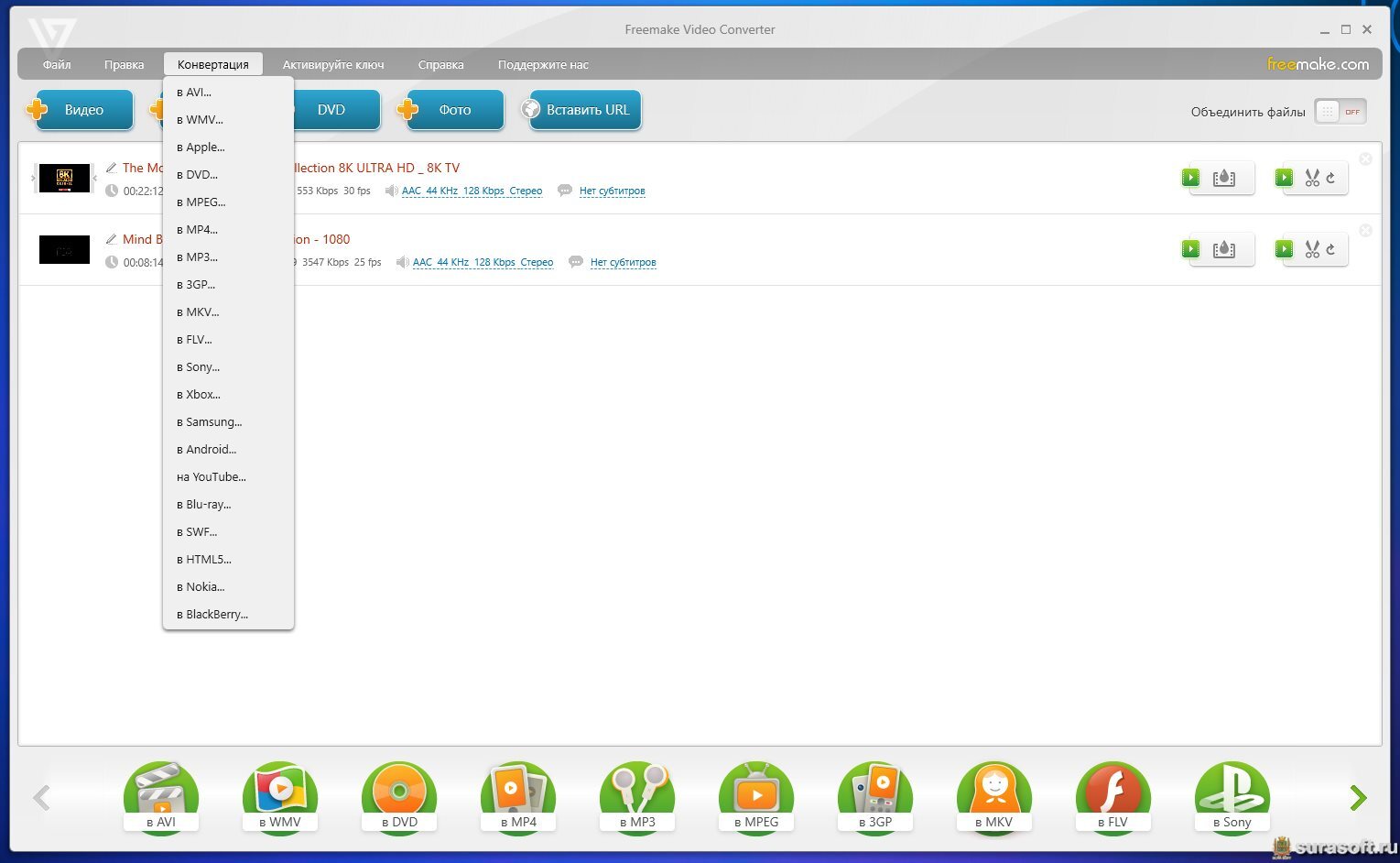Remove the 8K ULTRA HD video from list
This screenshot has width=1400, height=863.
pyautogui.click(x=1365, y=158)
